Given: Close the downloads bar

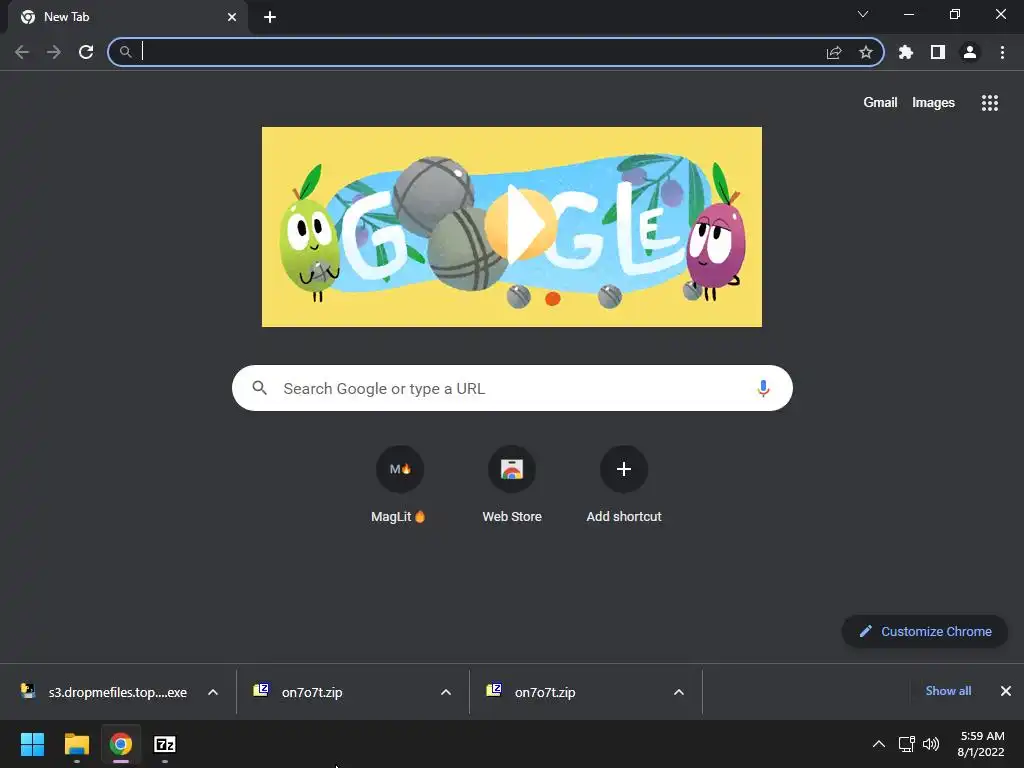Looking at the screenshot, I should (x=1006, y=691).
